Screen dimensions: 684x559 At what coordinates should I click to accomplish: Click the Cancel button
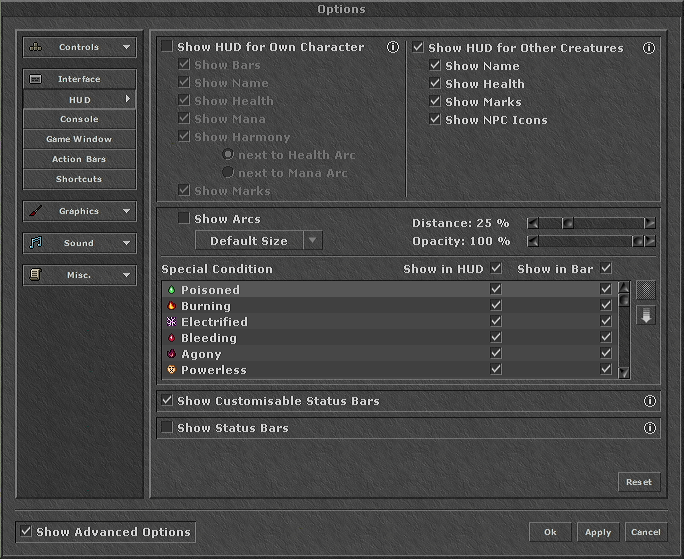[x=646, y=532]
